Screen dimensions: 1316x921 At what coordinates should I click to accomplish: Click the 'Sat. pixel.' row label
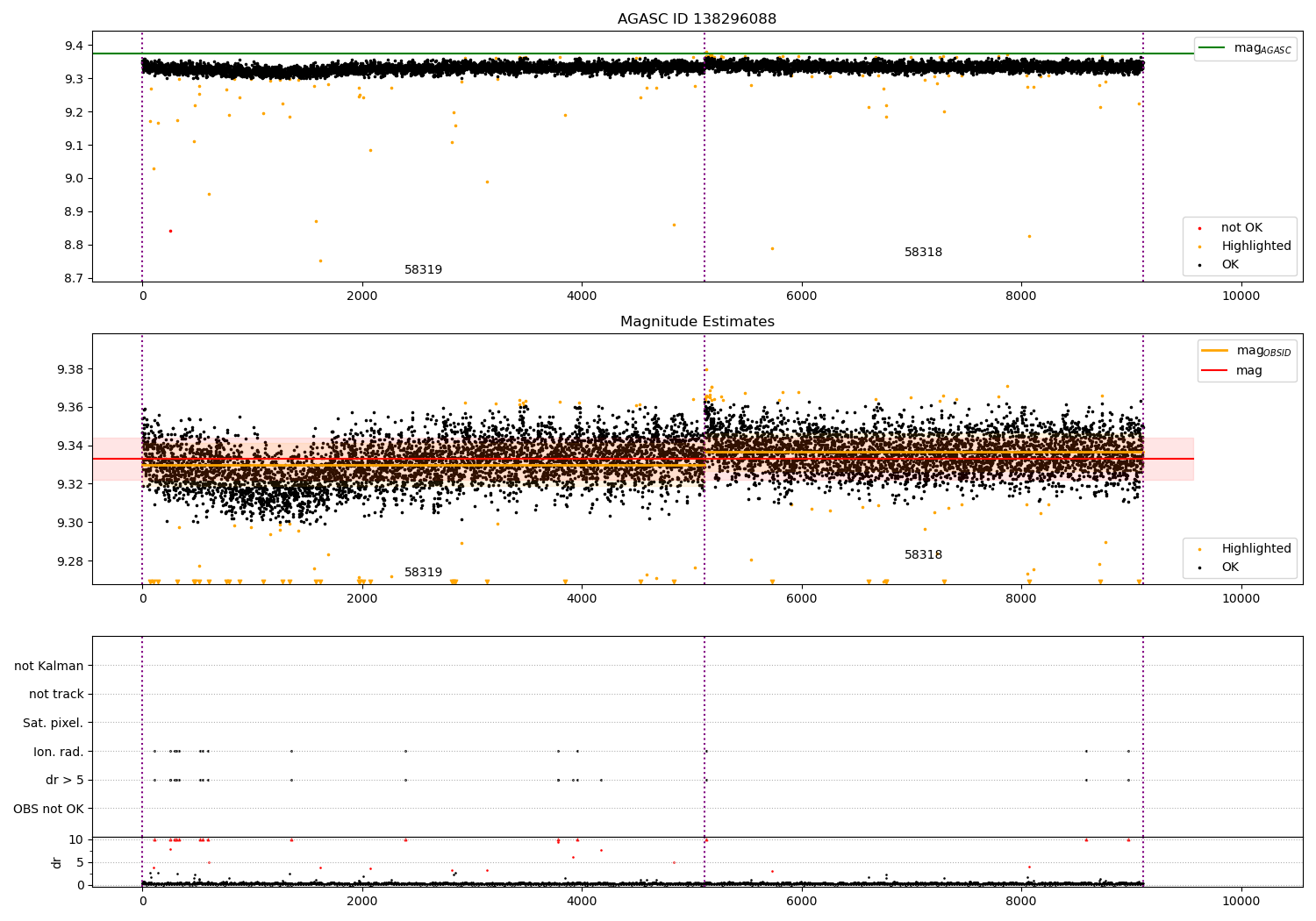(x=54, y=724)
